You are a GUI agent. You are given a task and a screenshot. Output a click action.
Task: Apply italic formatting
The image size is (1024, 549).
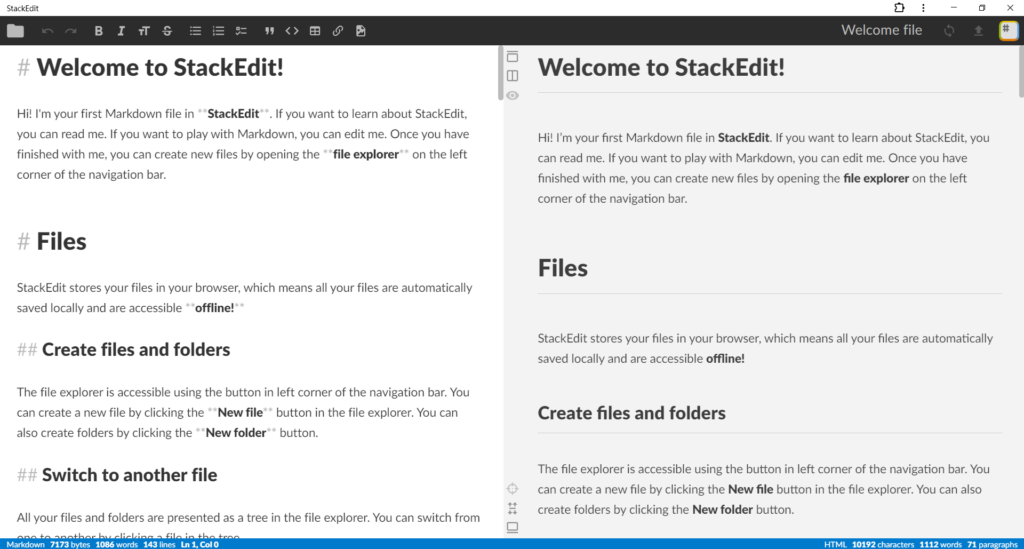pos(121,31)
